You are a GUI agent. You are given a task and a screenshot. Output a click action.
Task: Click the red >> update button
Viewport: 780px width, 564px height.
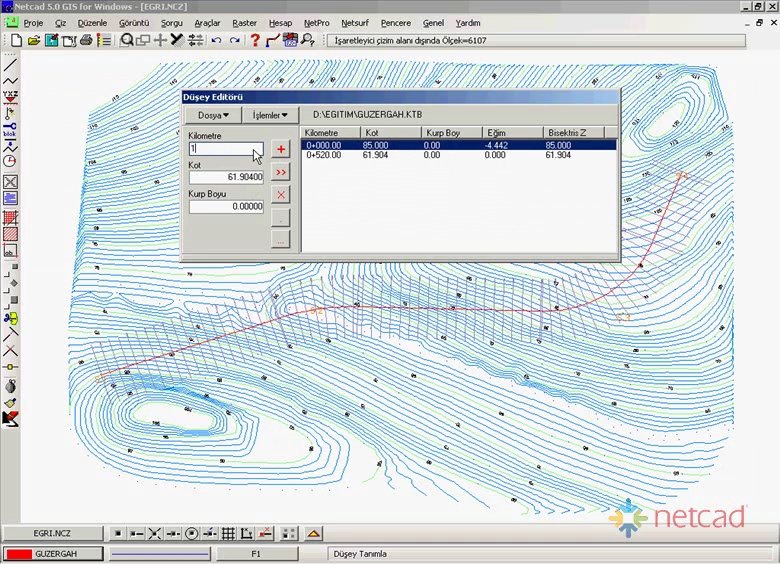pos(281,172)
